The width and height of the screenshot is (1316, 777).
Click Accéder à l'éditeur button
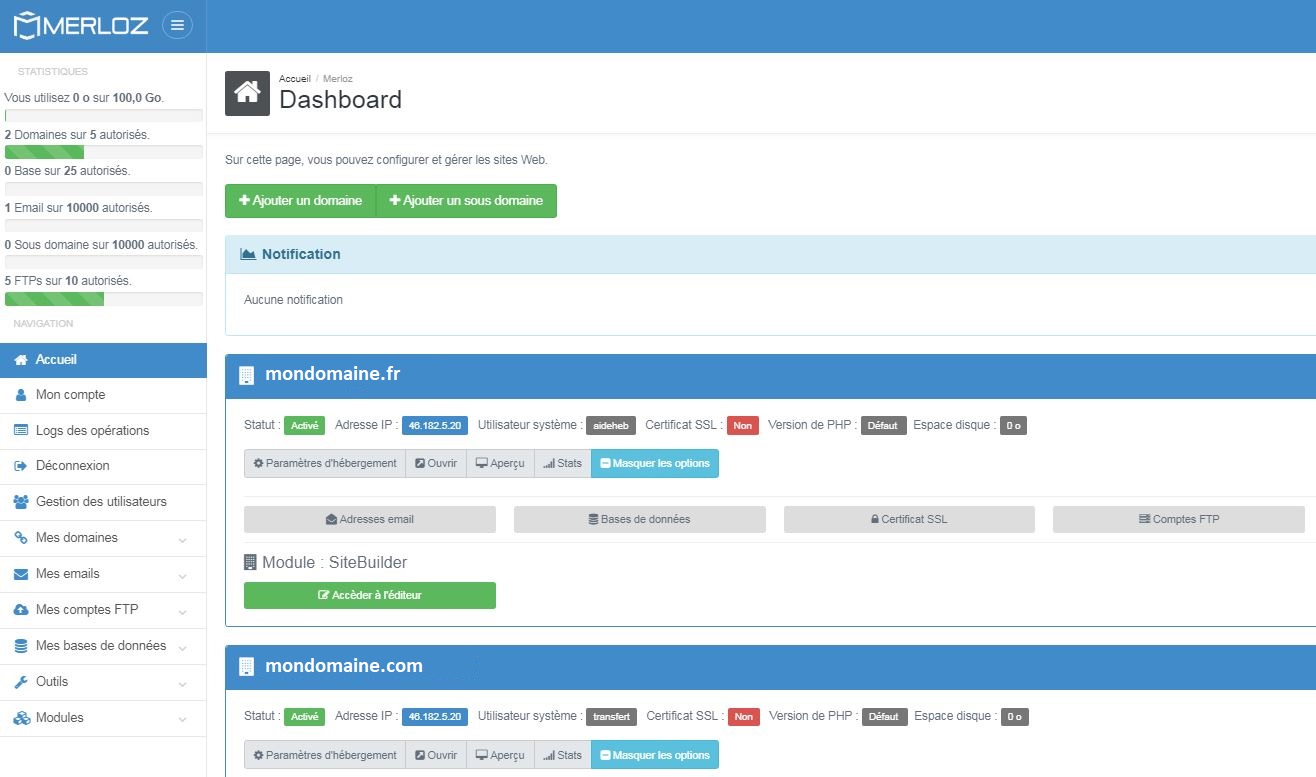pos(370,595)
